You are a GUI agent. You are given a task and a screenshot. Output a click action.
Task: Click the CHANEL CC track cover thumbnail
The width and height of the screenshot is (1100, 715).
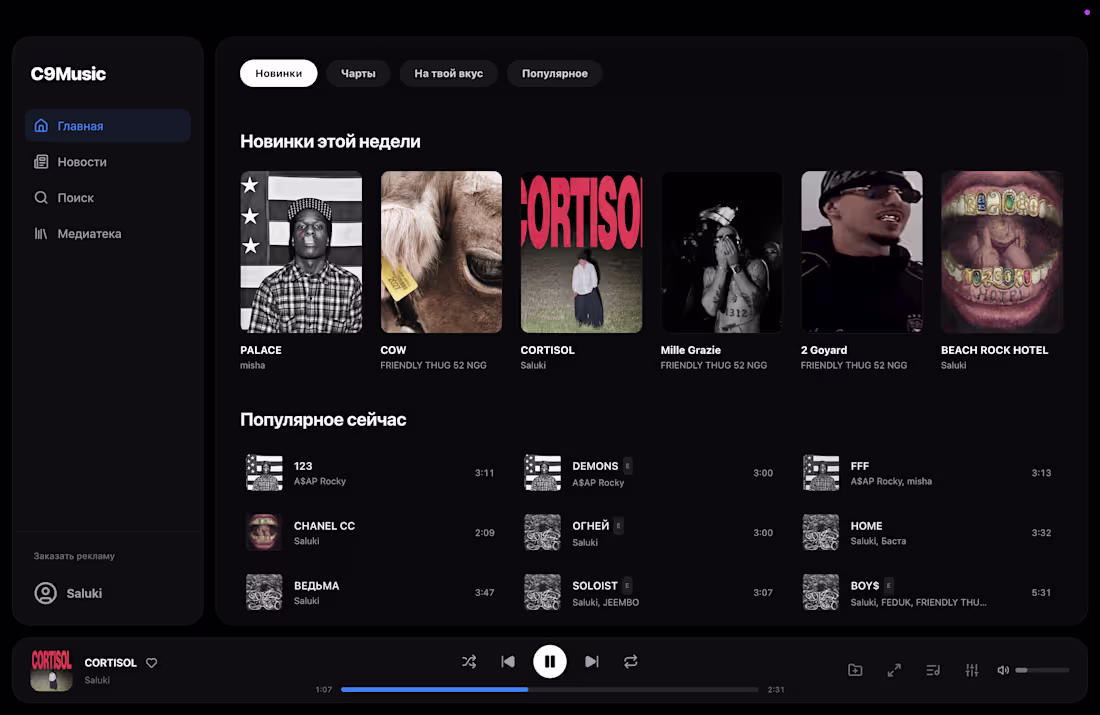(264, 533)
